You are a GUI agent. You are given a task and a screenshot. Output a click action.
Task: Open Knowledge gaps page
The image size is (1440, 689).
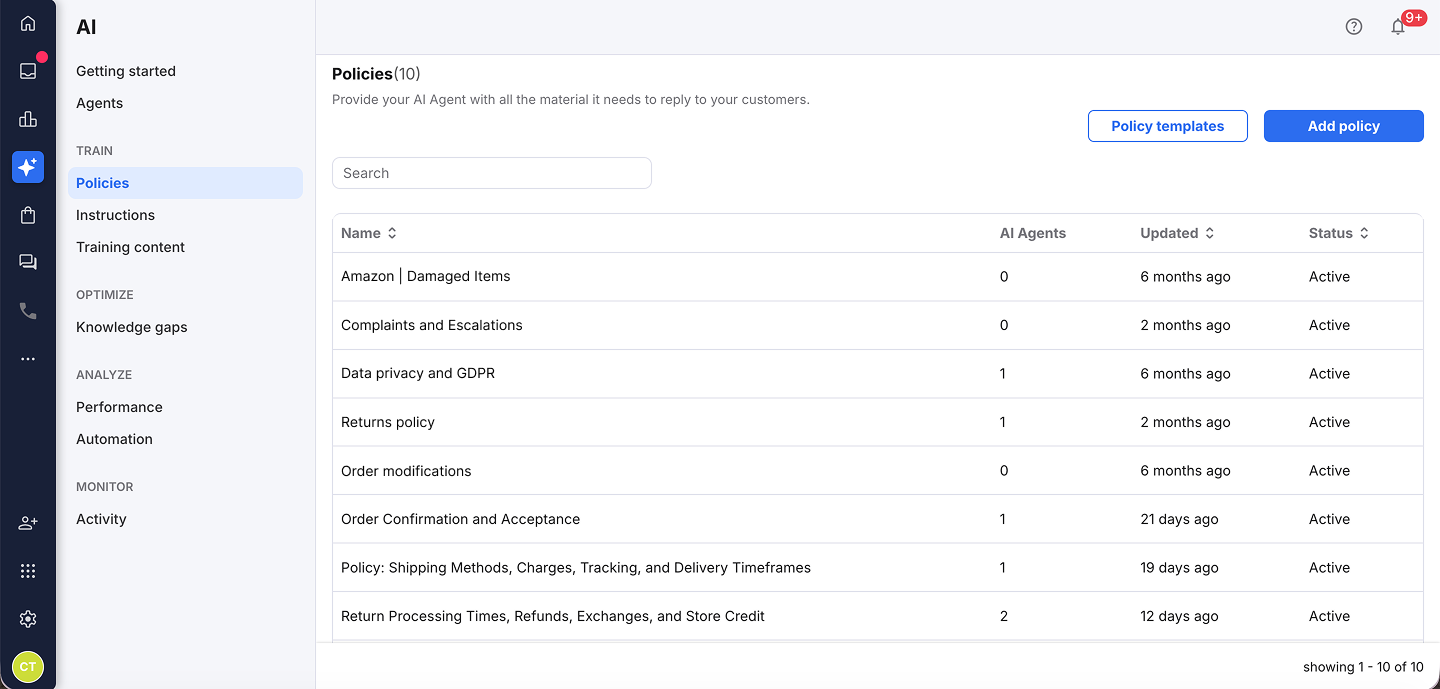tap(132, 327)
